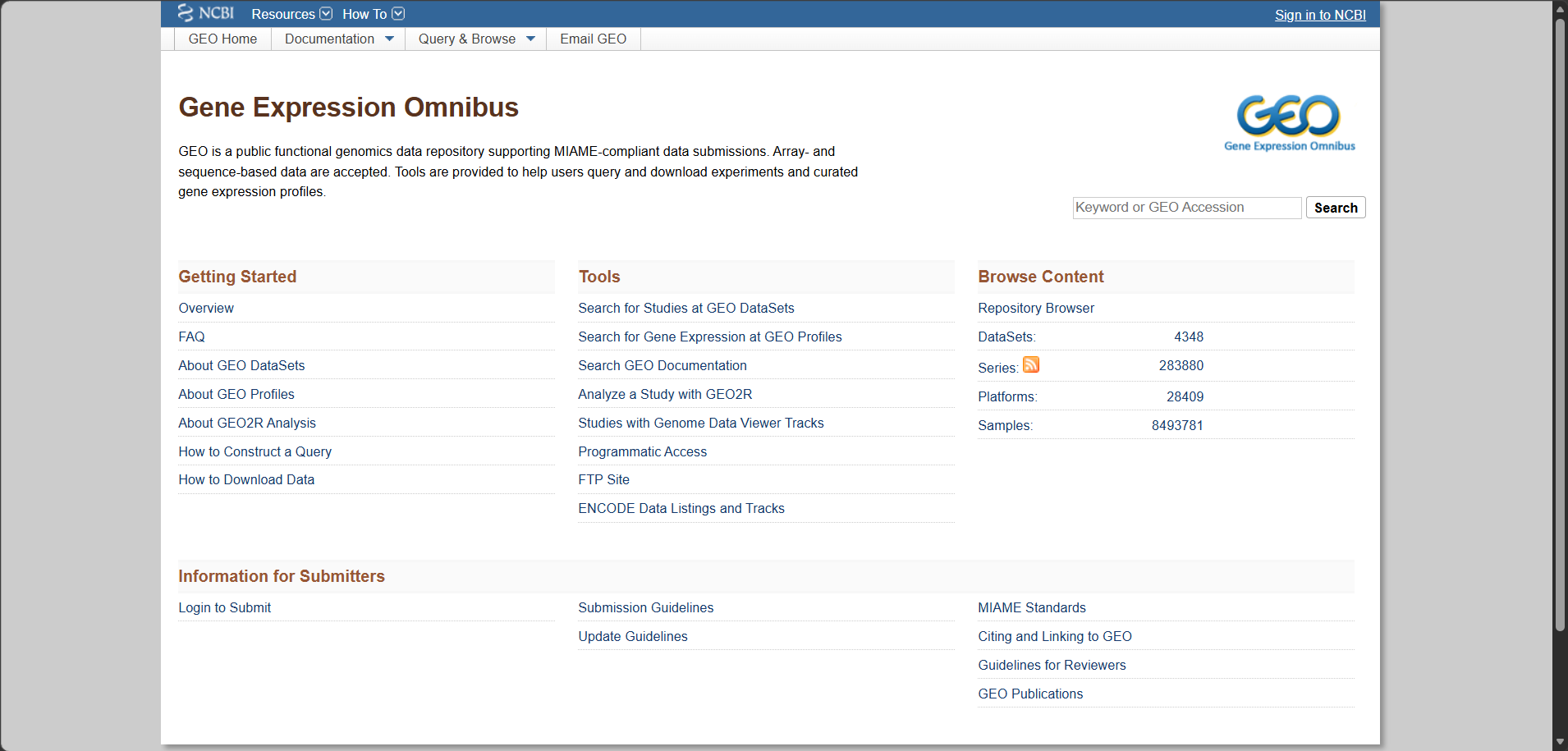
Task: Open Login to Submit
Action: click(225, 607)
